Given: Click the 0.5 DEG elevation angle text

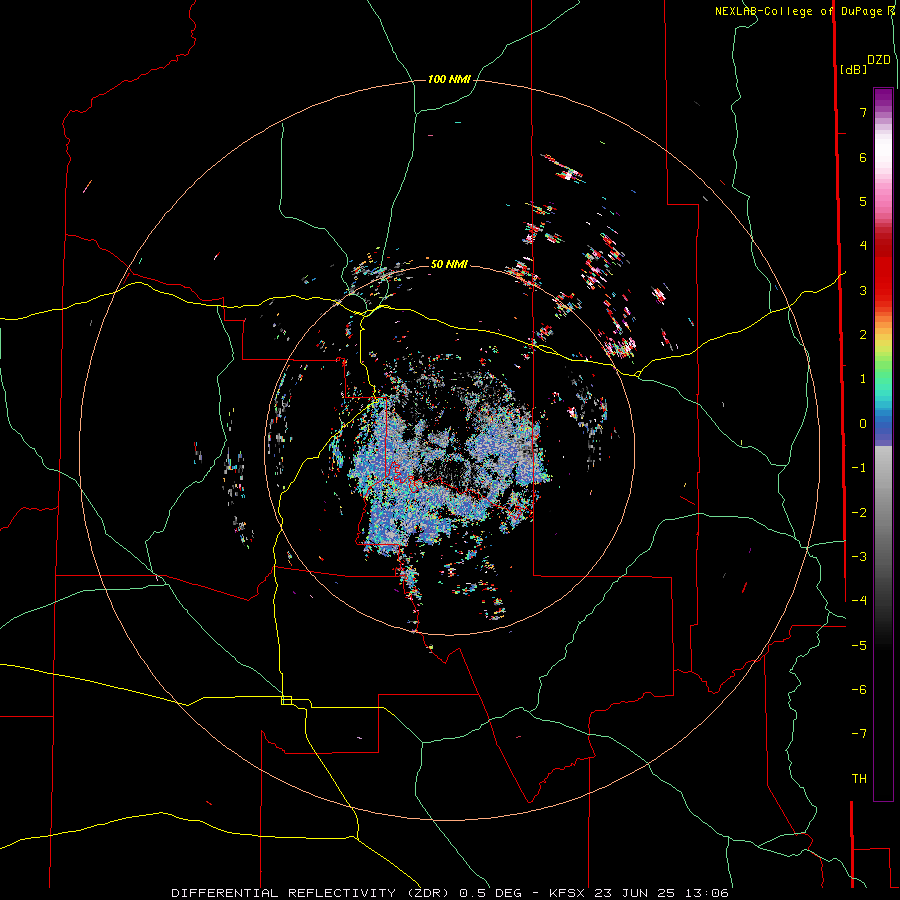Looking at the screenshot, I should tap(490, 893).
